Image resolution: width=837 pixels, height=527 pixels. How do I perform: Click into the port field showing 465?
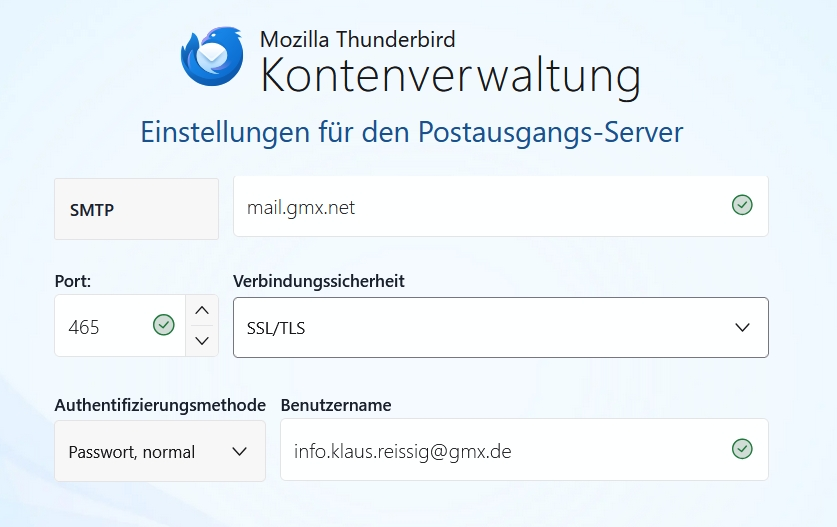click(x=120, y=326)
